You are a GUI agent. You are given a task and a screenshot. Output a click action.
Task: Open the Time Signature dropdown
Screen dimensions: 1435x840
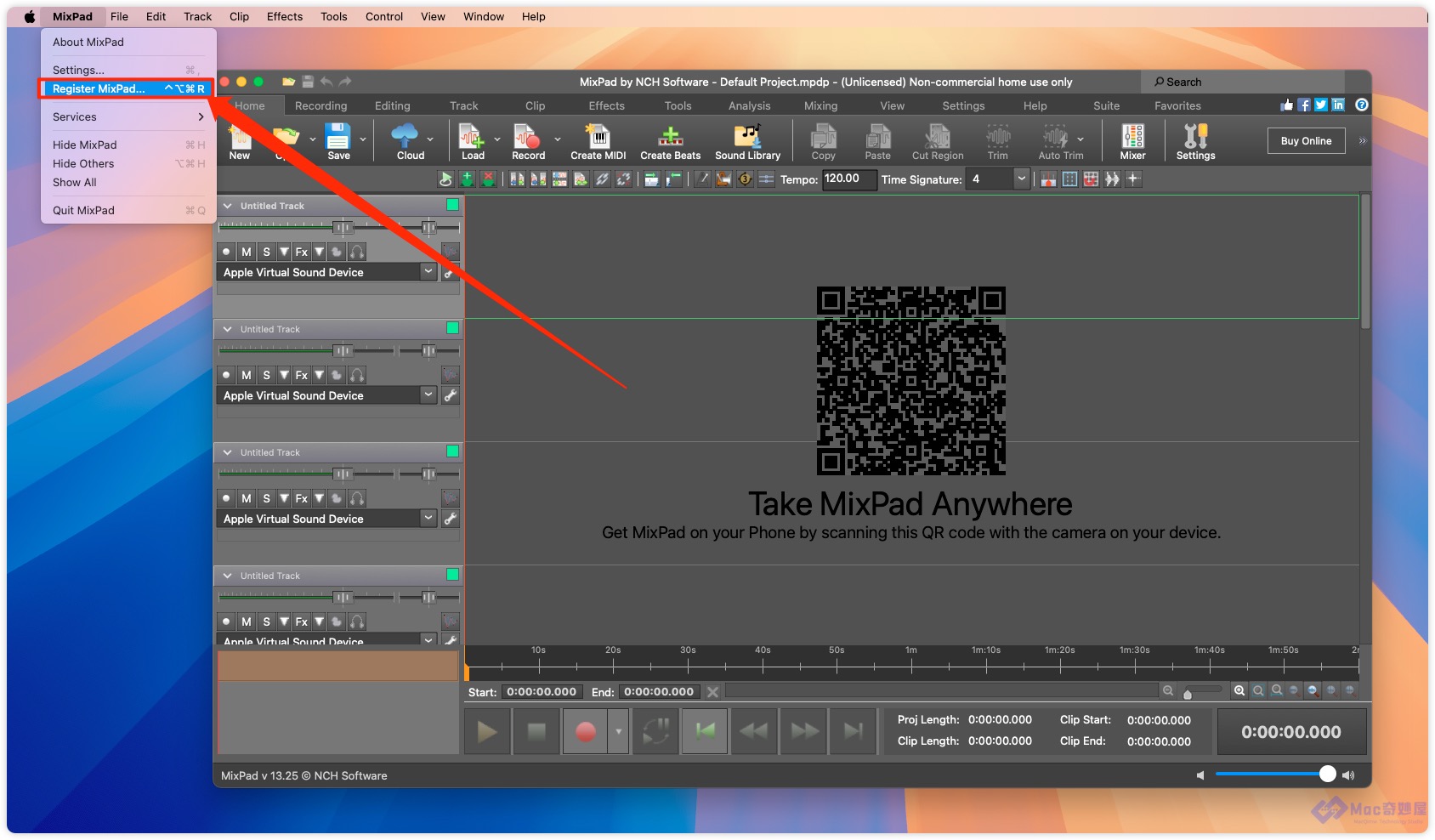point(1021,179)
